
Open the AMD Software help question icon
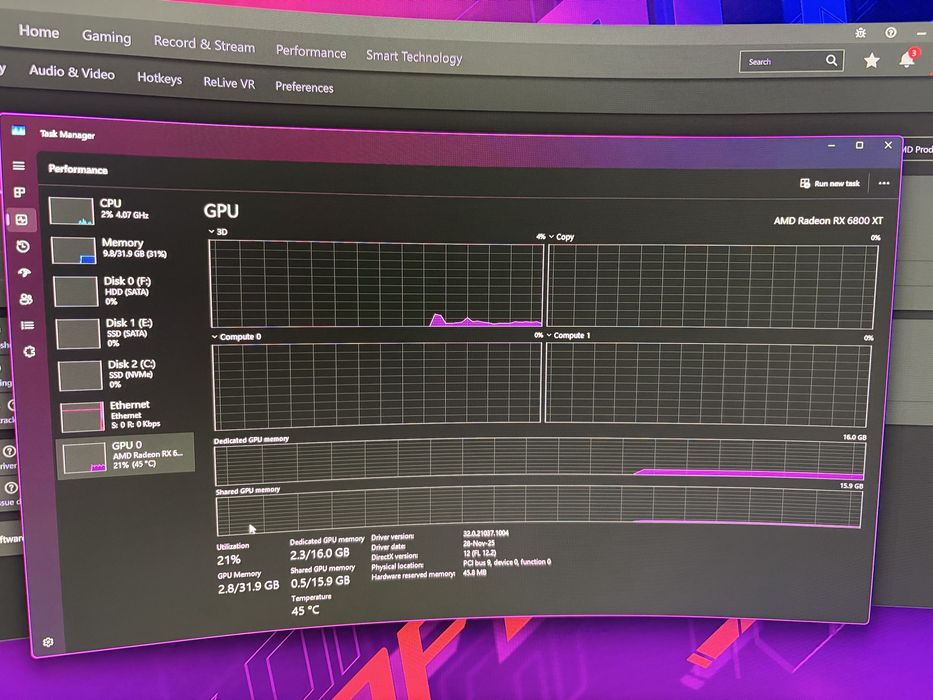(x=891, y=33)
